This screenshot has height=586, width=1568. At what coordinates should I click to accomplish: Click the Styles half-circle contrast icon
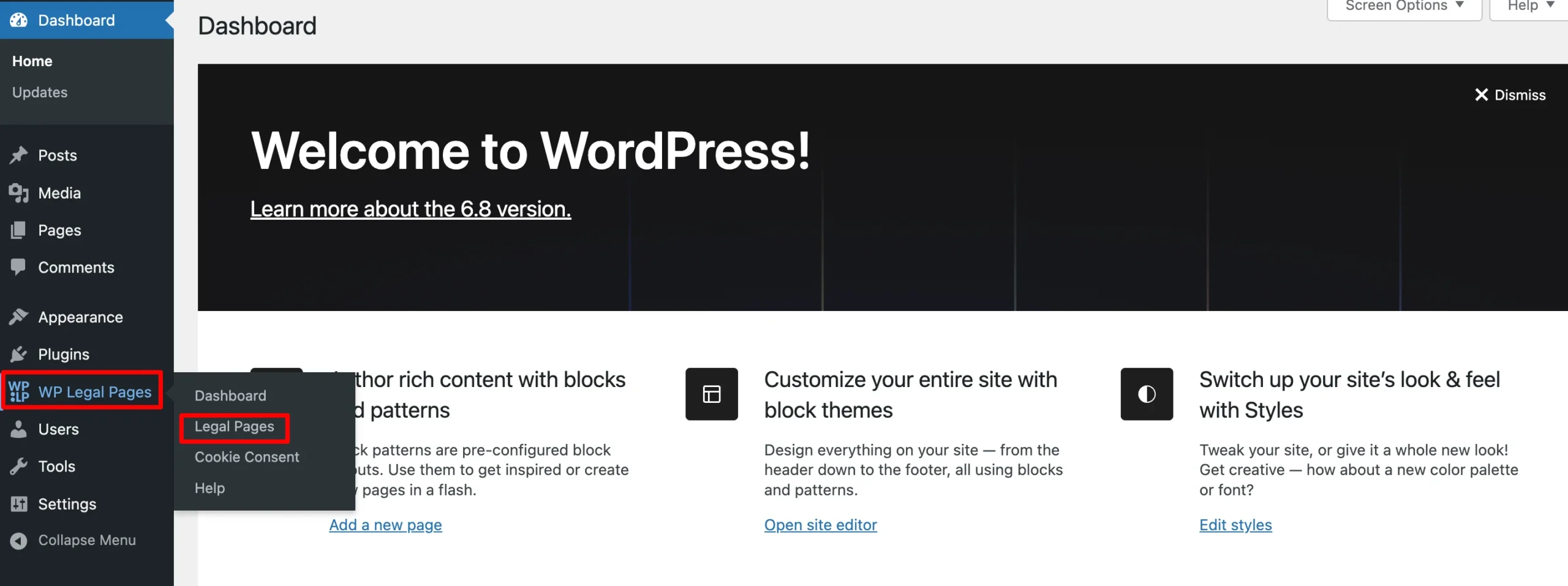[x=1147, y=394]
